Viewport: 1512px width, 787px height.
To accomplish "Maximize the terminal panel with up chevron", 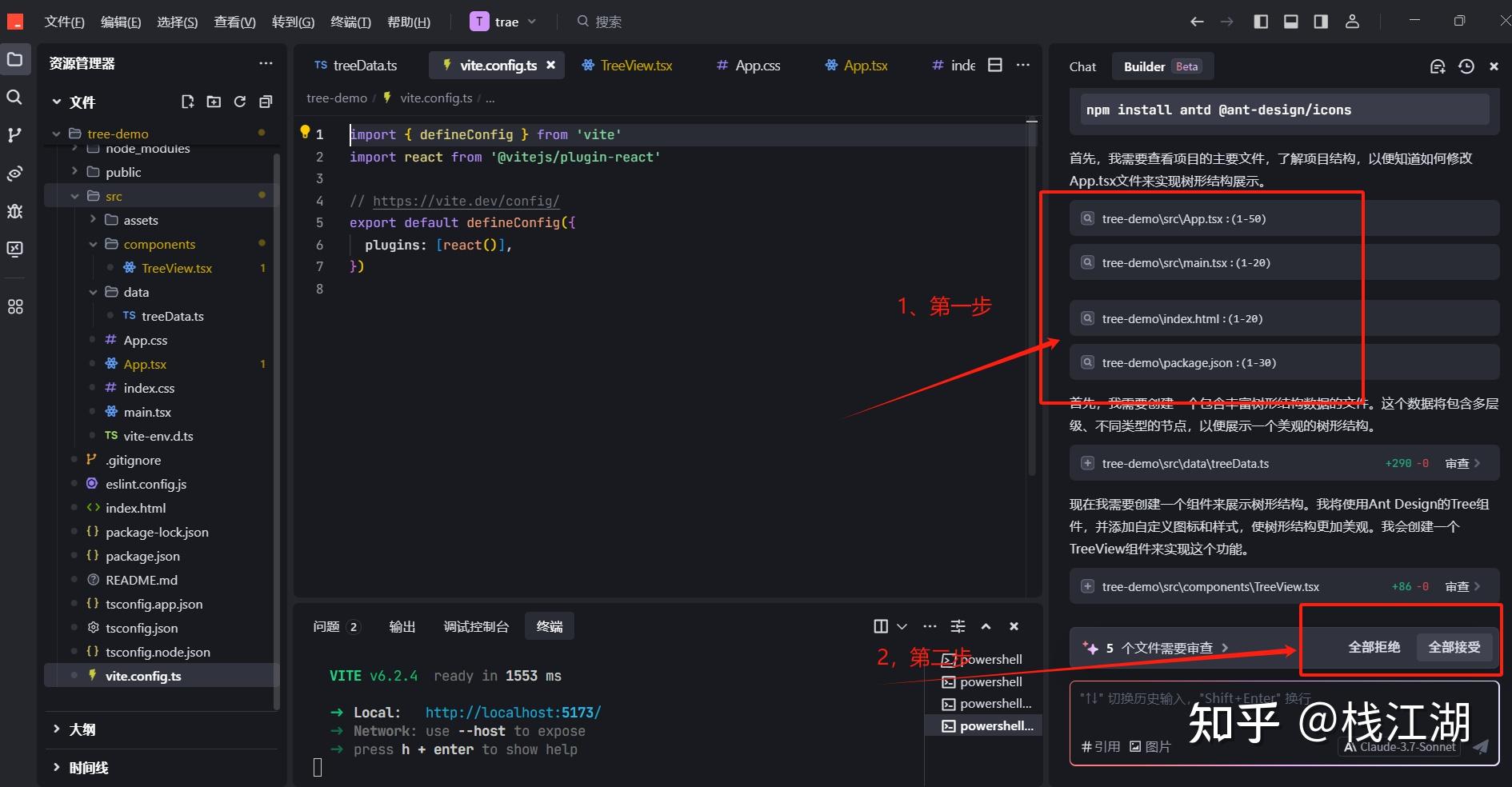I will click(x=986, y=626).
